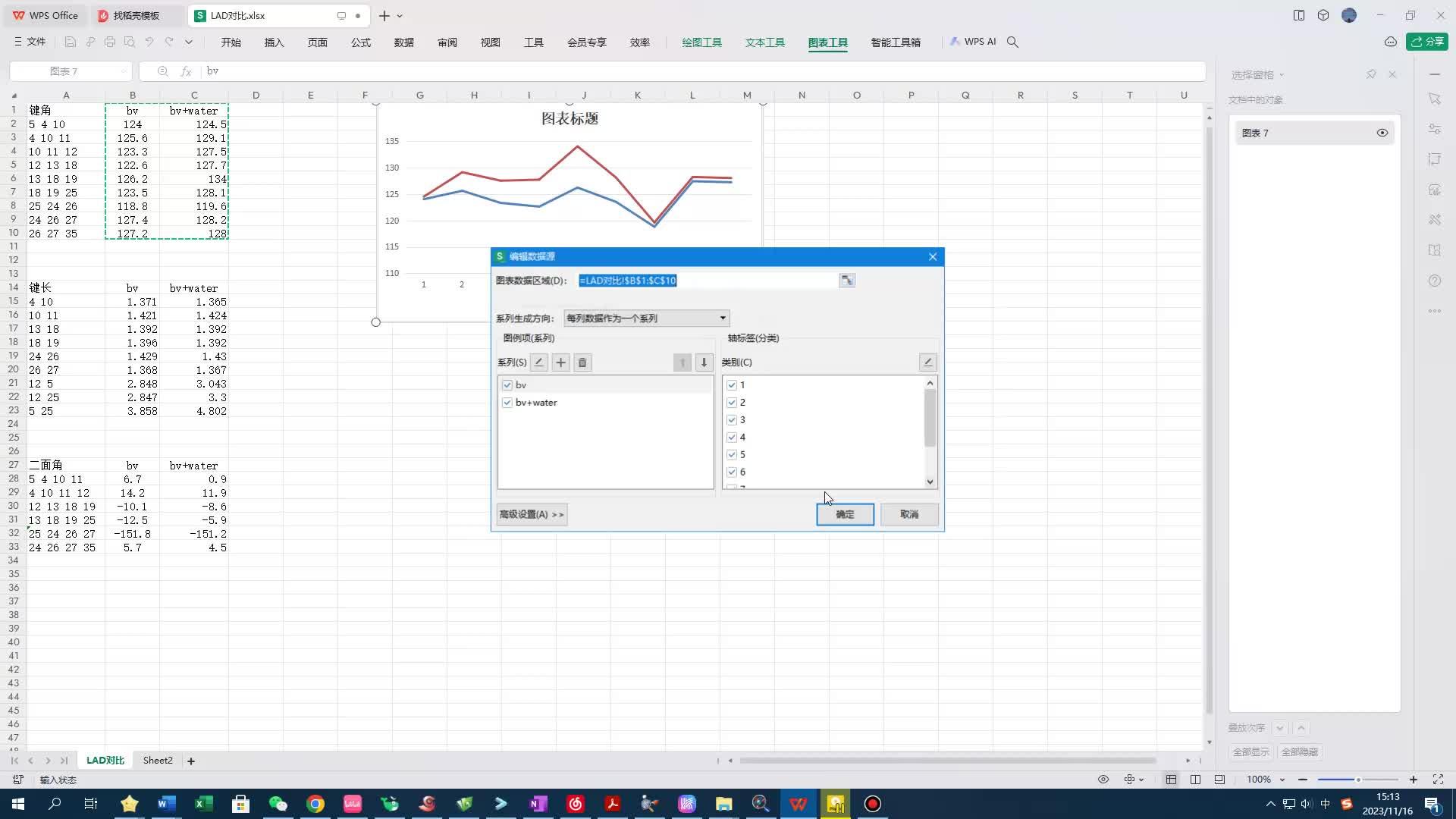Confirm with the 确定 button

(x=845, y=515)
